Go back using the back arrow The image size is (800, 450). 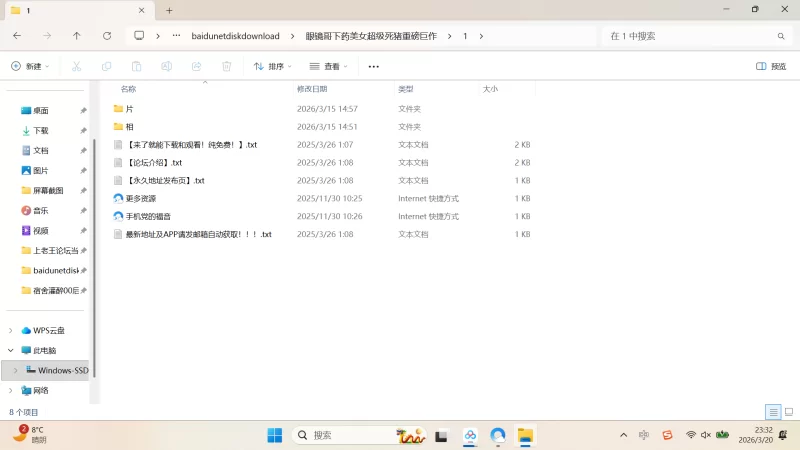pyautogui.click(x=17, y=36)
